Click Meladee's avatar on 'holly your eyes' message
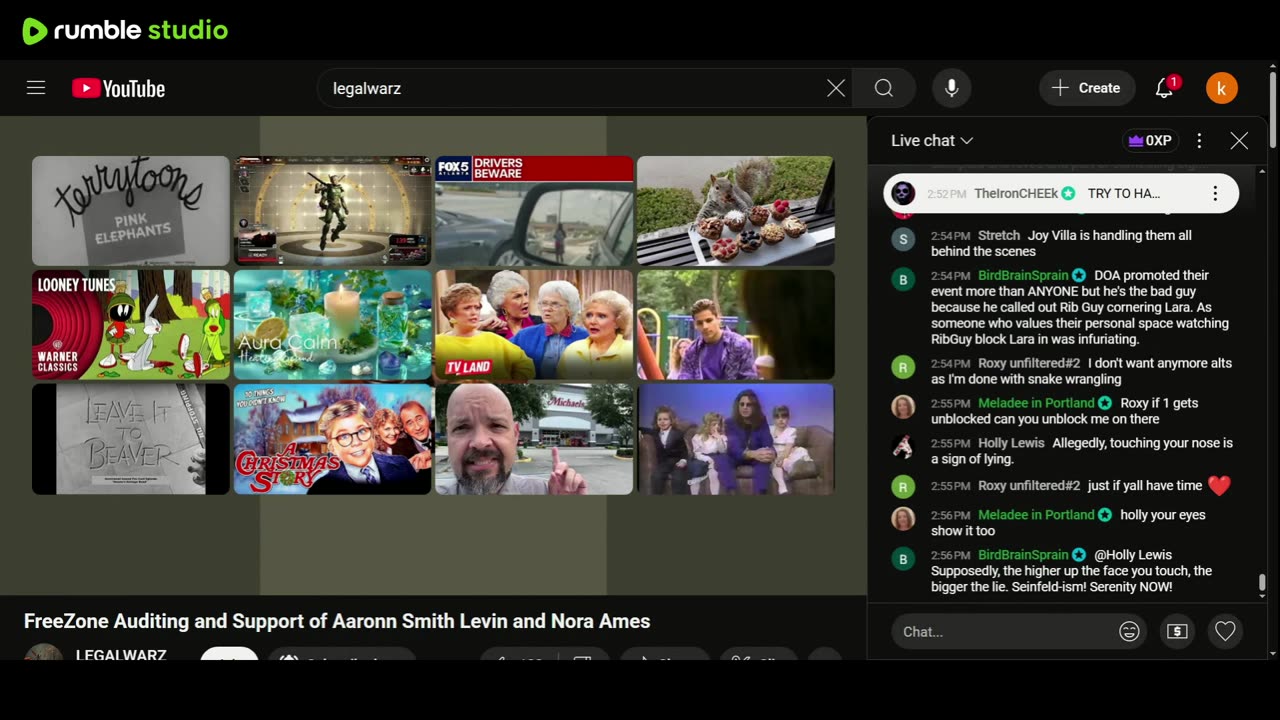 pos(903,519)
